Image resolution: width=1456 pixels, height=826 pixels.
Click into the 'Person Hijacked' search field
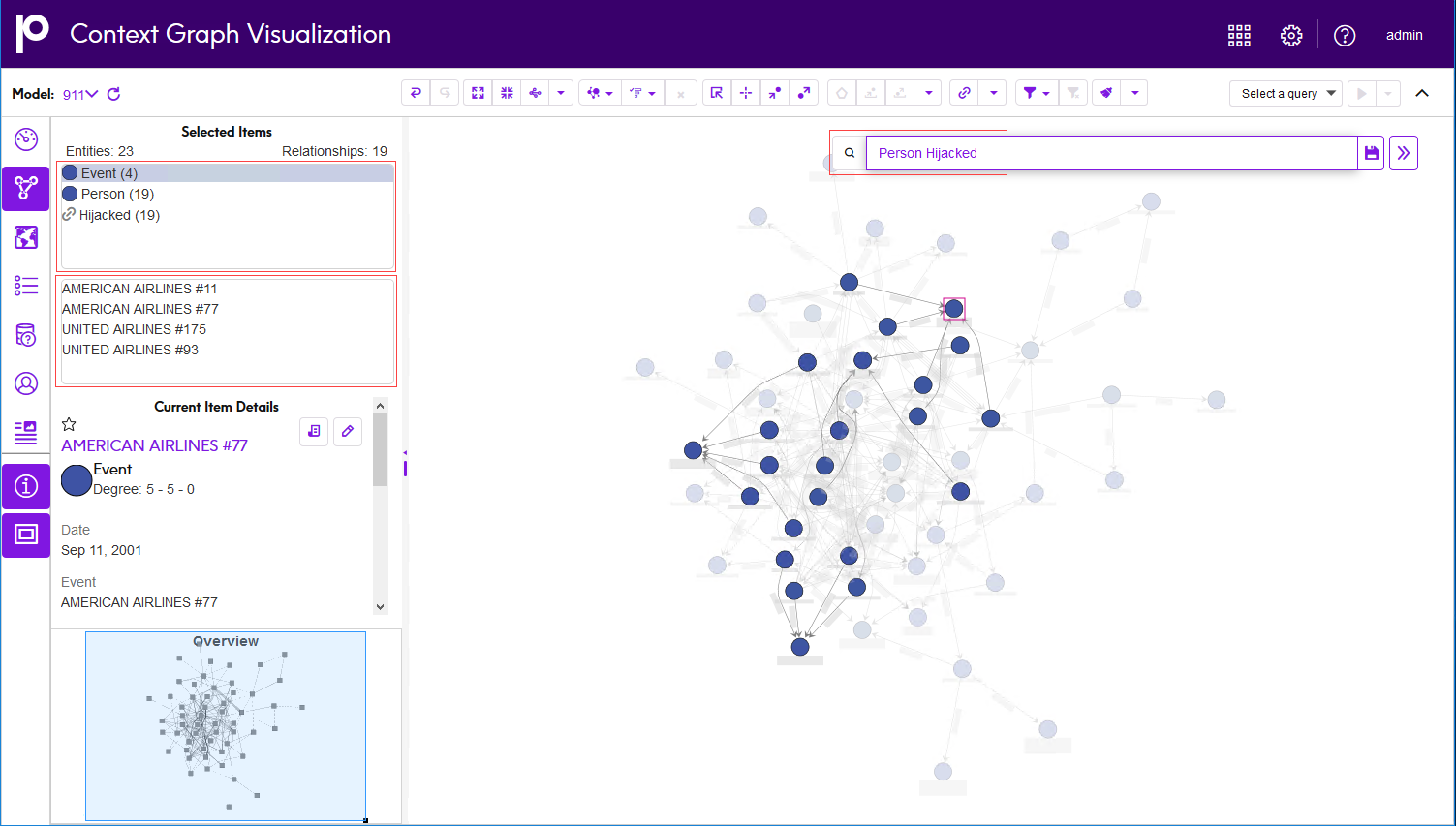click(1111, 153)
